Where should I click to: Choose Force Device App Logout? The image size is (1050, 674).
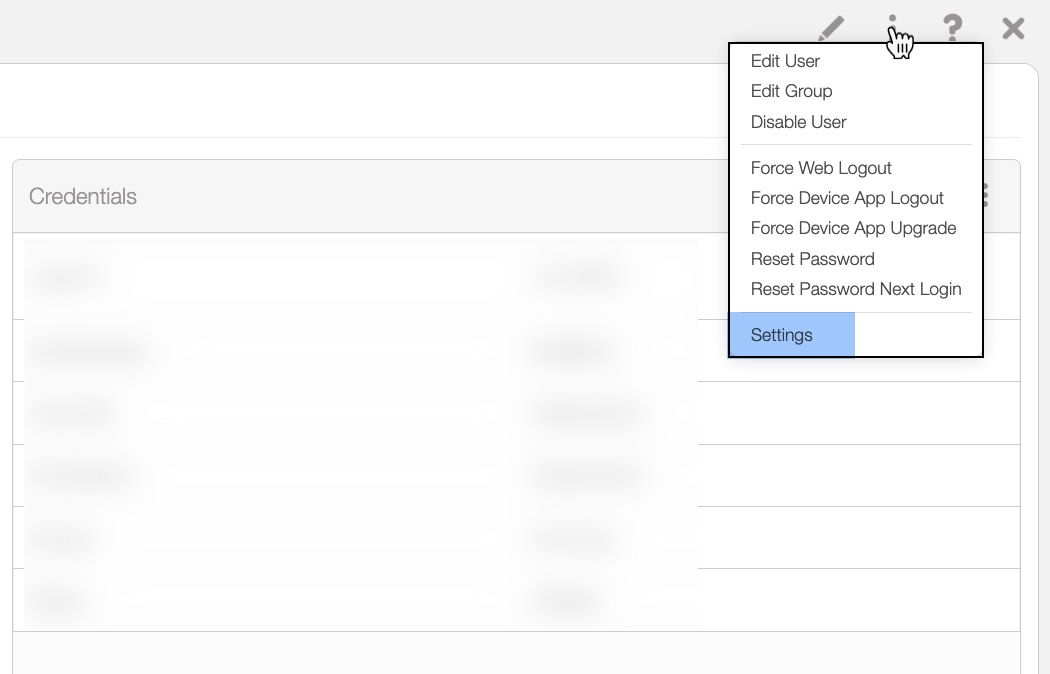click(847, 198)
